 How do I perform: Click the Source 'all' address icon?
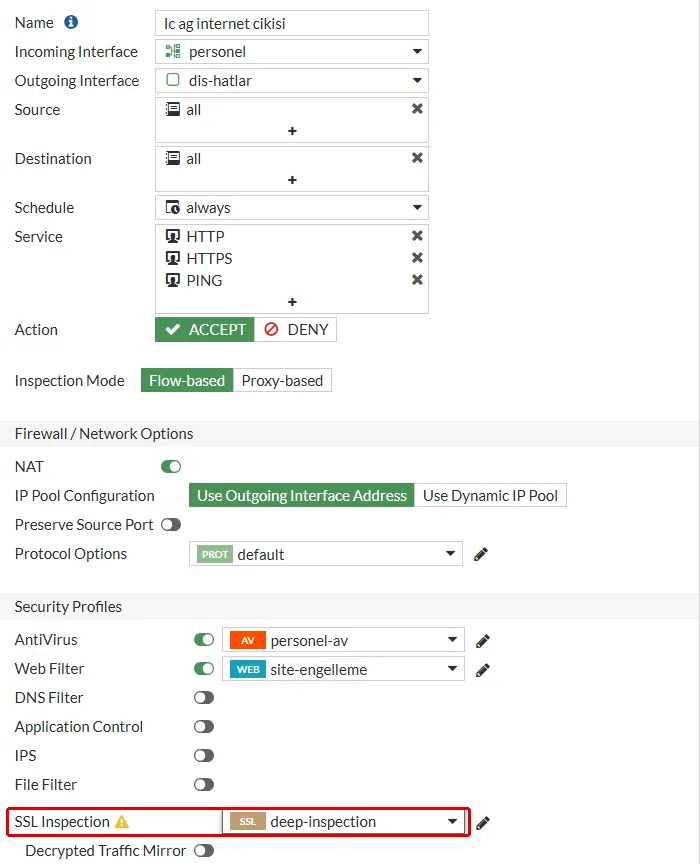click(173, 109)
